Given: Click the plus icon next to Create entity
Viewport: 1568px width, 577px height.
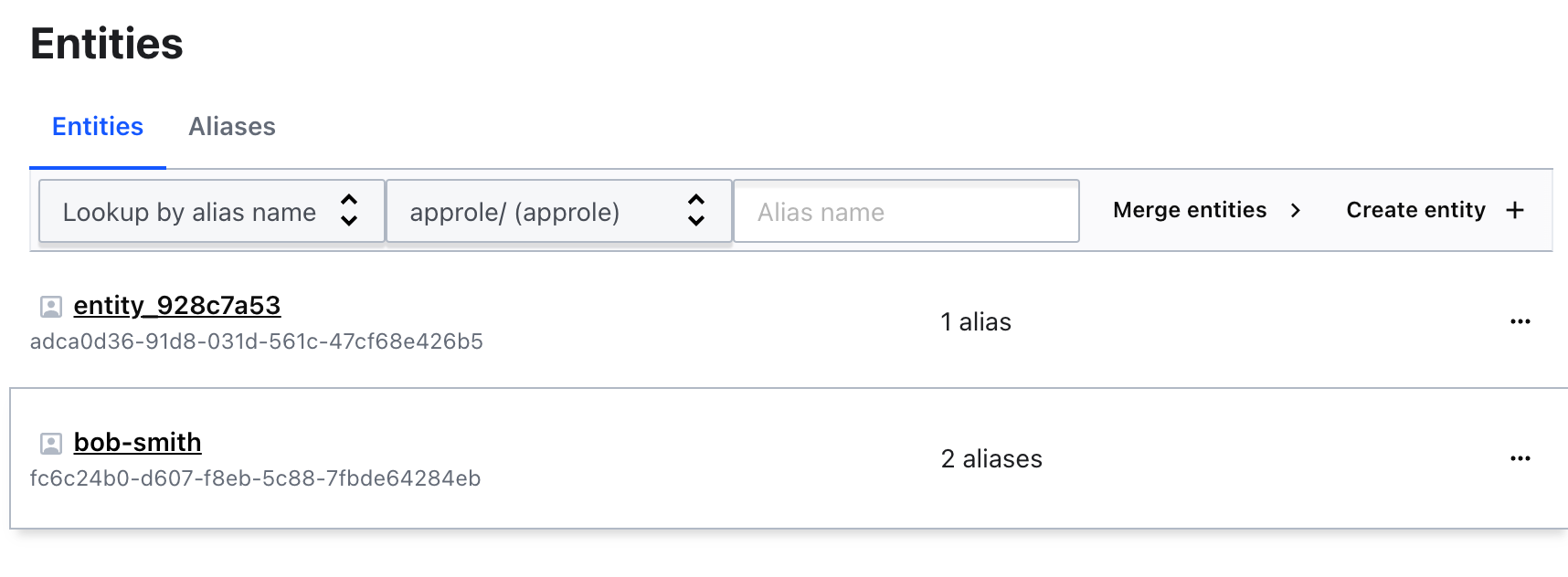Looking at the screenshot, I should [x=1515, y=210].
